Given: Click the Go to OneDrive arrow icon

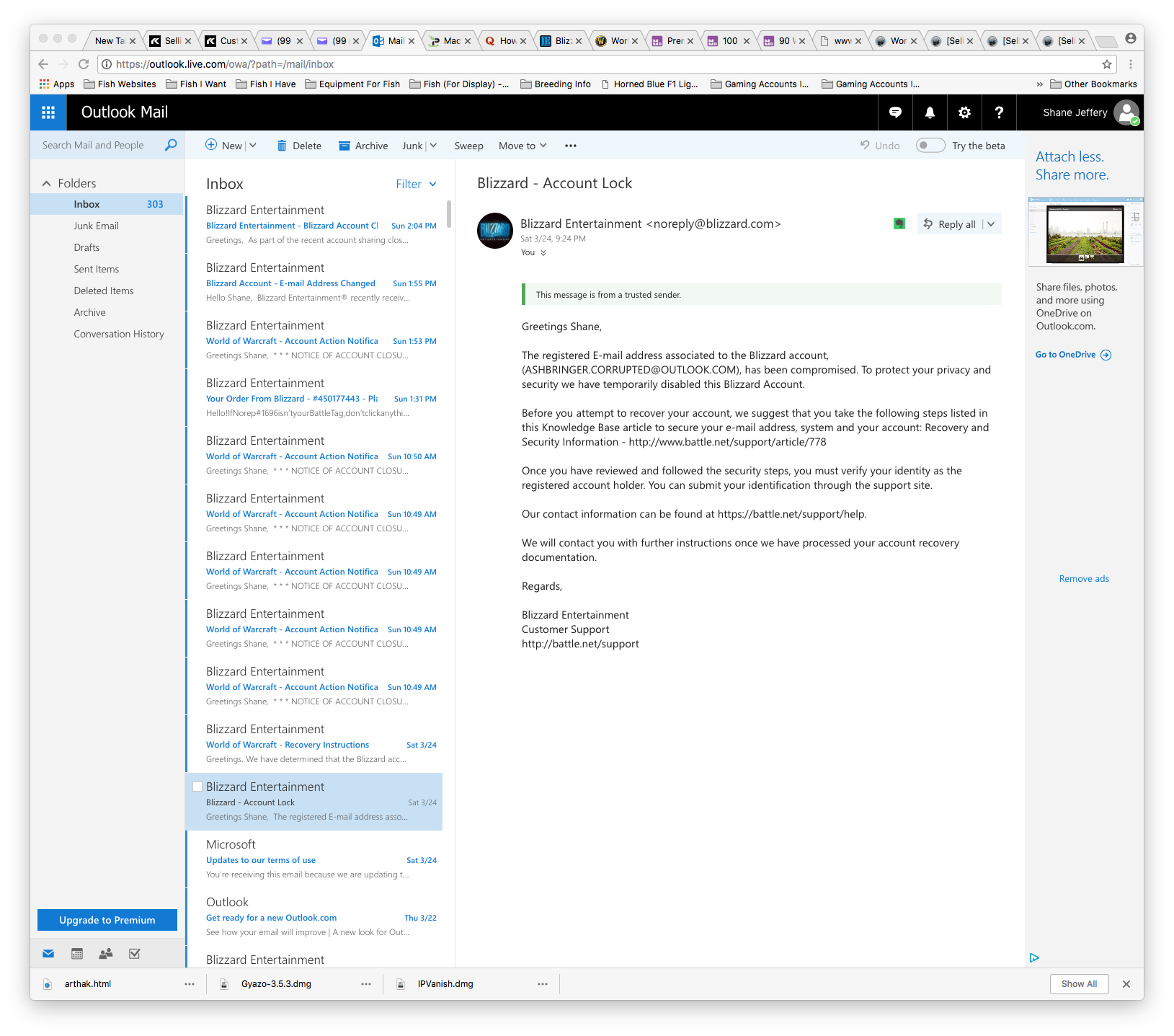Looking at the screenshot, I should point(1106,355).
